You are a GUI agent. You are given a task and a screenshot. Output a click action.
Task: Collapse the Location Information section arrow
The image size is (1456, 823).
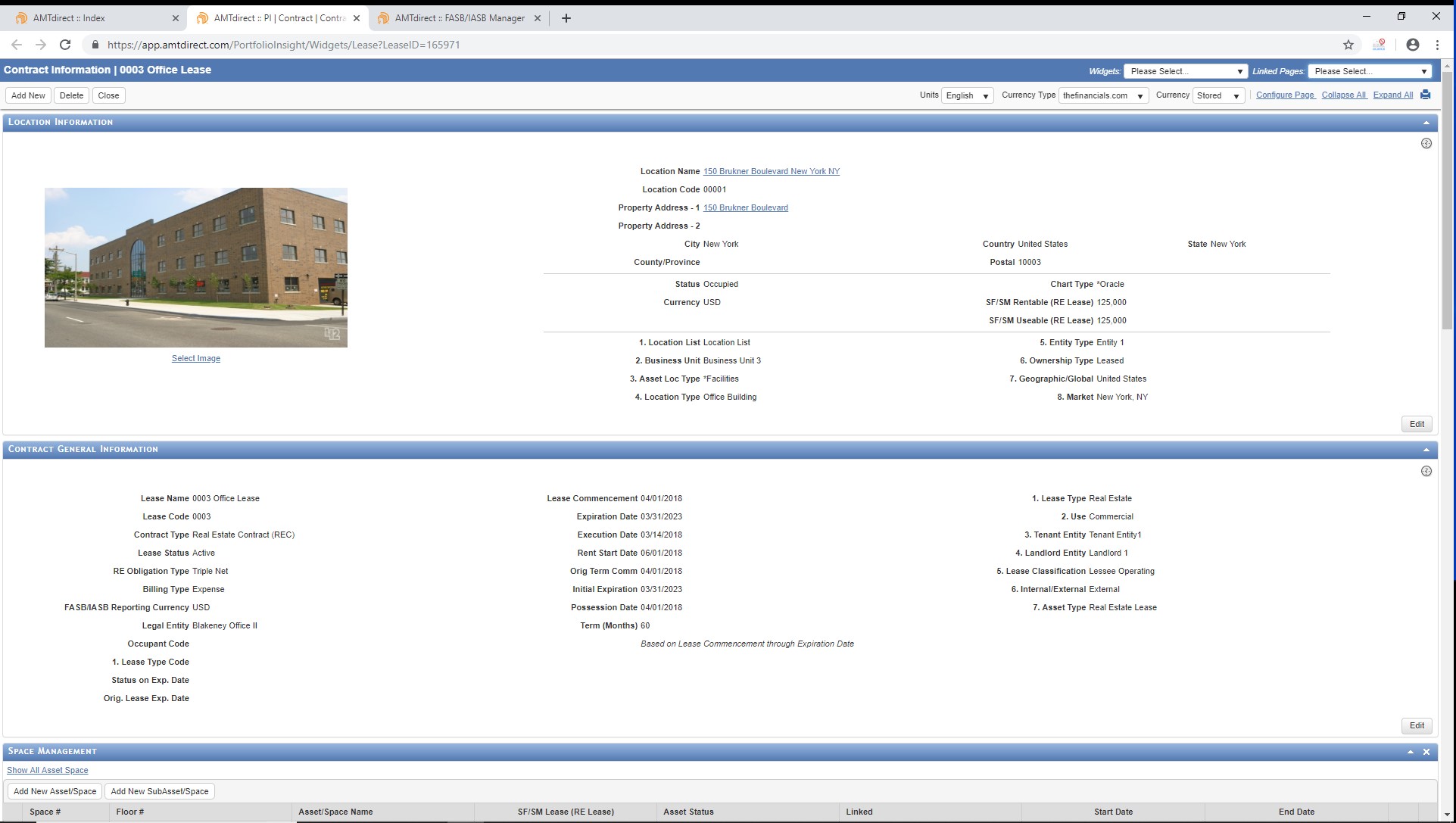click(x=1426, y=122)
